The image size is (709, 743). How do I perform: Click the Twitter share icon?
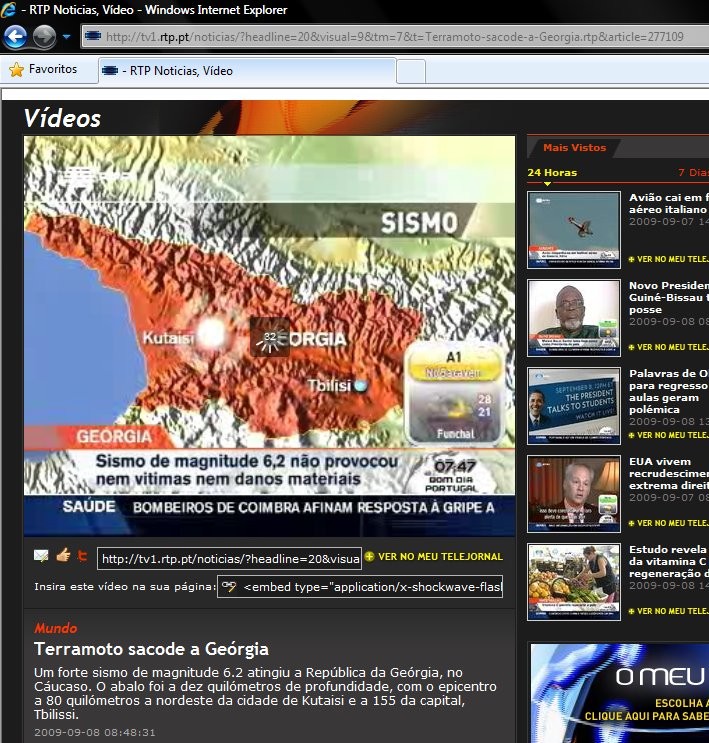83,555
